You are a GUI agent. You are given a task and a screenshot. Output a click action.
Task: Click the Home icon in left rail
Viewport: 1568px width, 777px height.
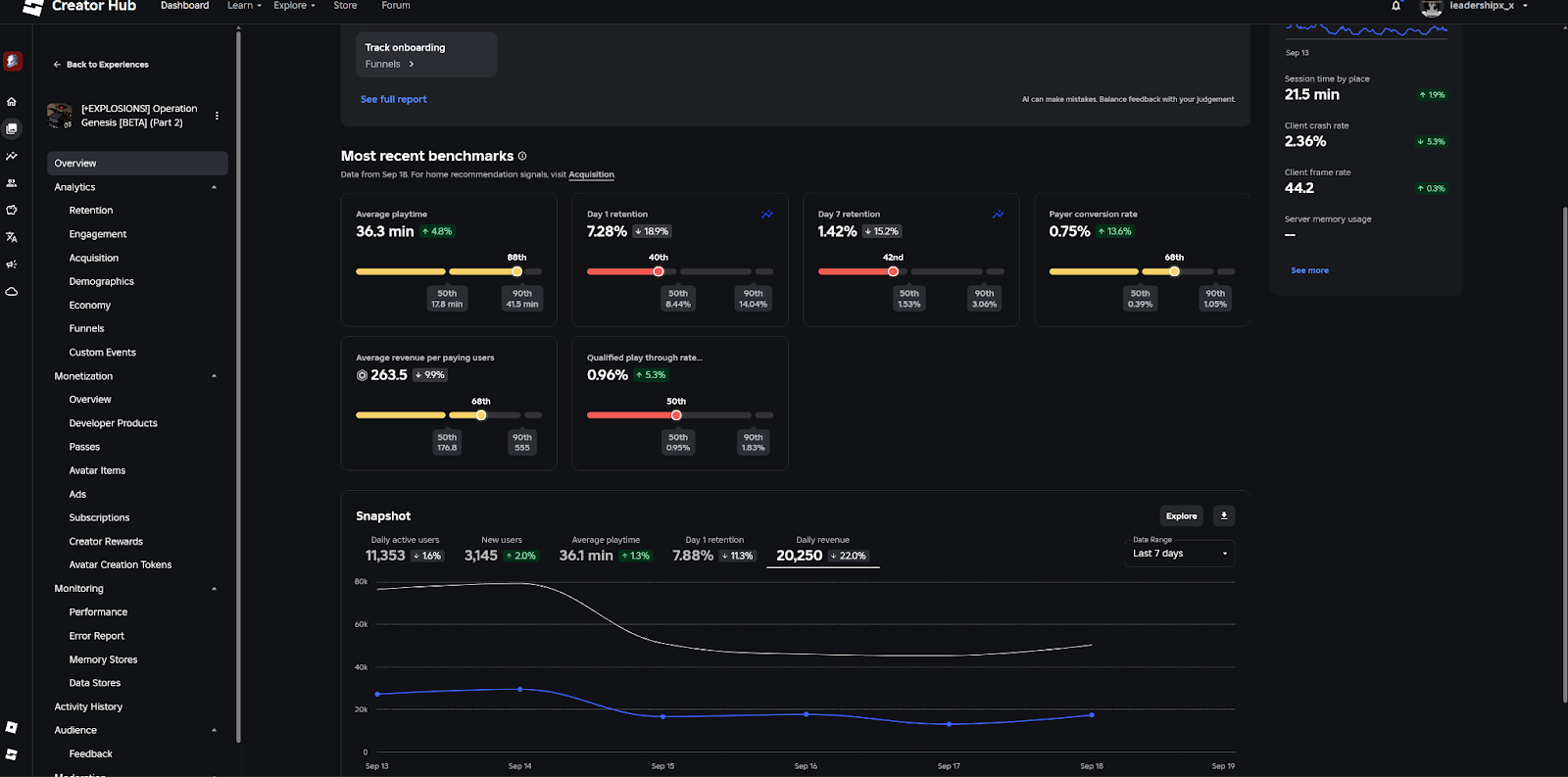(x=12, y=102)
